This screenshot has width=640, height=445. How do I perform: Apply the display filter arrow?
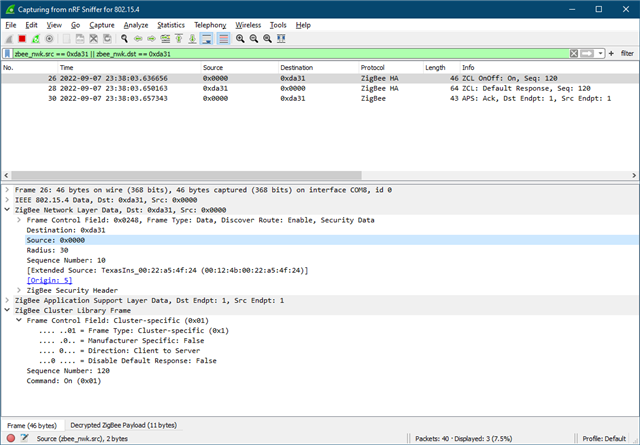(587, 53)
